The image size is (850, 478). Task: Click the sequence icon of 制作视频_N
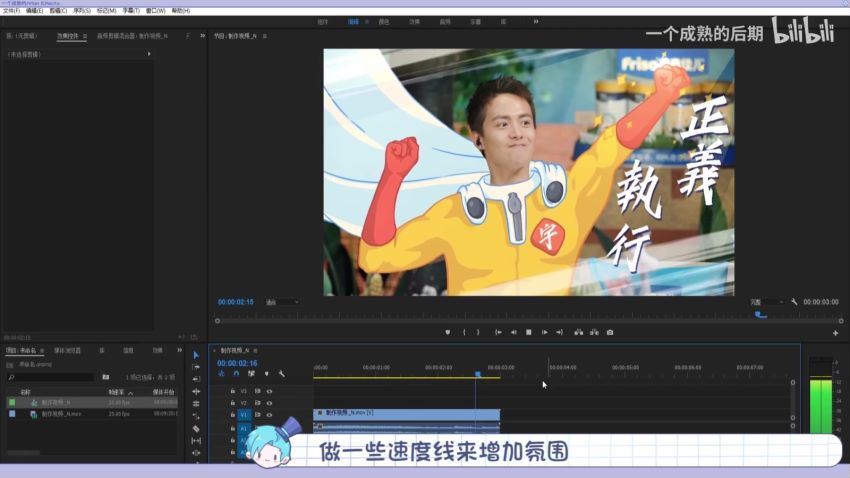coord(34,403)
